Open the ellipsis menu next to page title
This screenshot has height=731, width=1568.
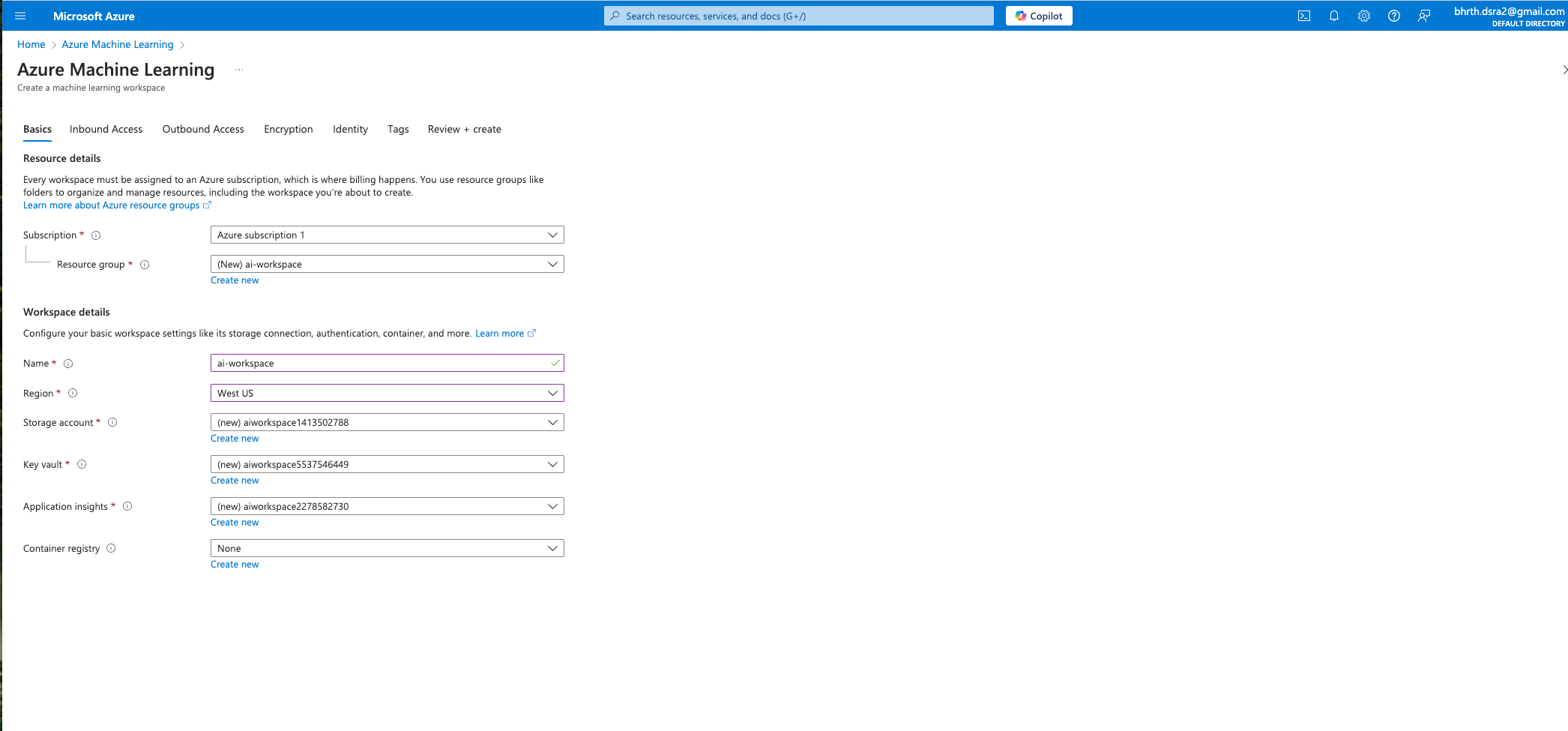point(239,70)
